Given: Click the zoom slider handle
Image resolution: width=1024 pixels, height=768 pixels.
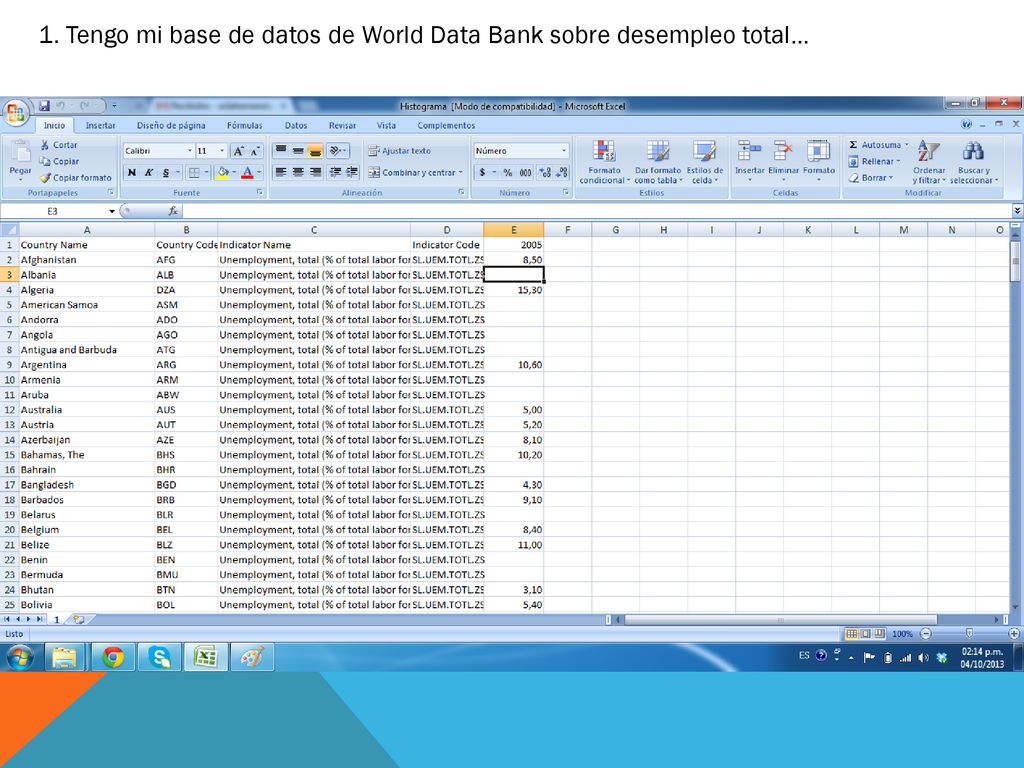Looking at the screenshot, I should tap(969, 633).
